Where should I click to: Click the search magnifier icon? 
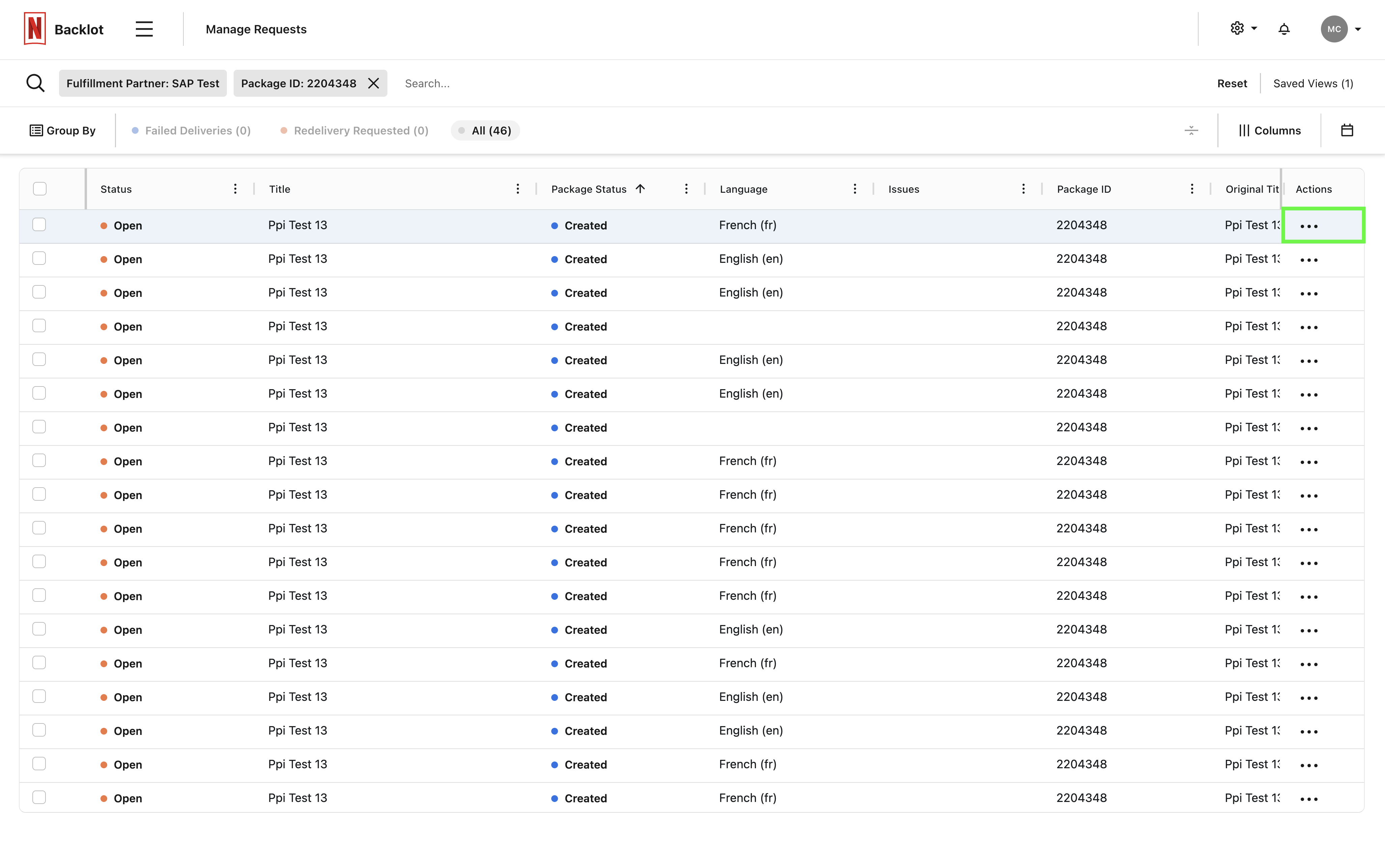click(x=36, y=83)
